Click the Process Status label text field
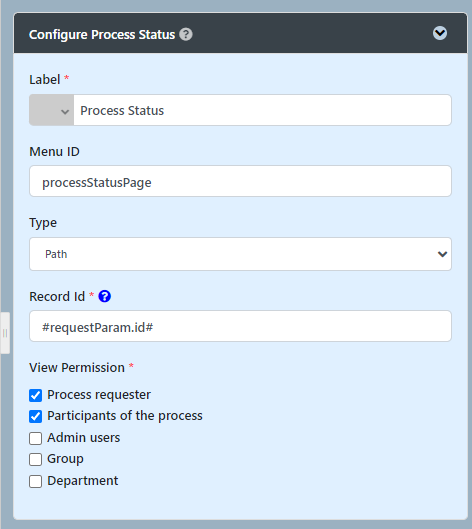Image resolution: width=472 pixels, height=529 pixels. pos(262,110)
